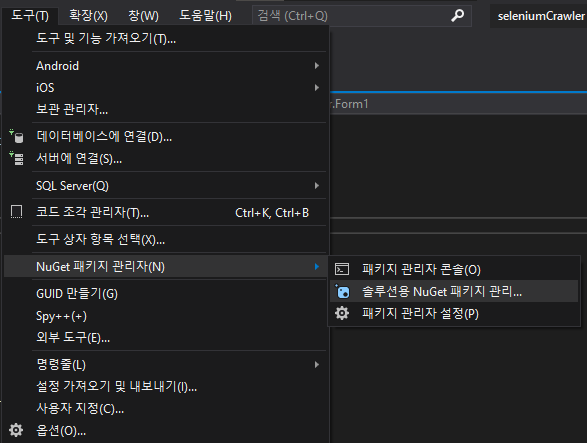Select the SQL Server(Q) entry
587x443 pixels.
166,185
